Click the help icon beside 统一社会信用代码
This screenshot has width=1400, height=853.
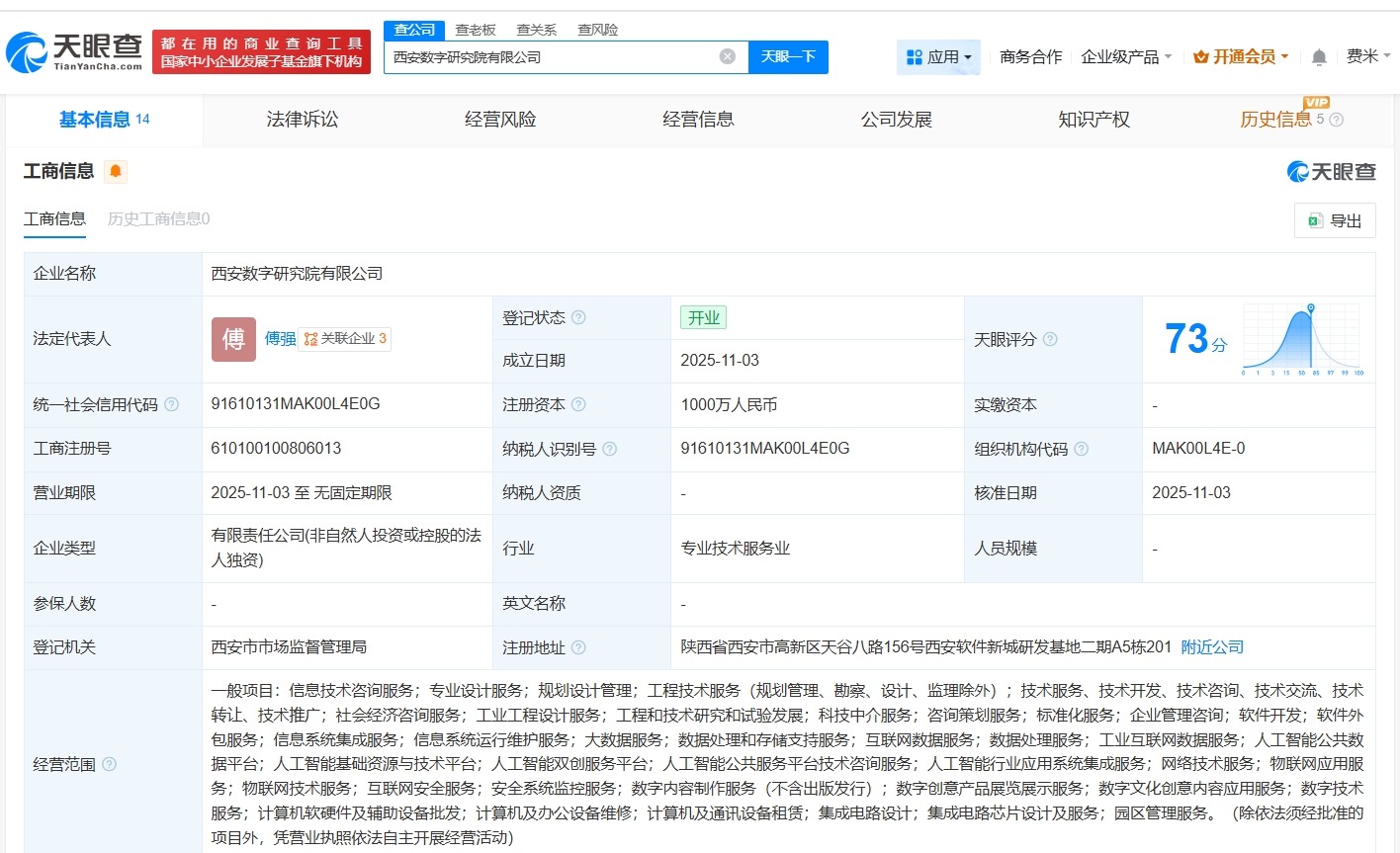pos(172,404)
